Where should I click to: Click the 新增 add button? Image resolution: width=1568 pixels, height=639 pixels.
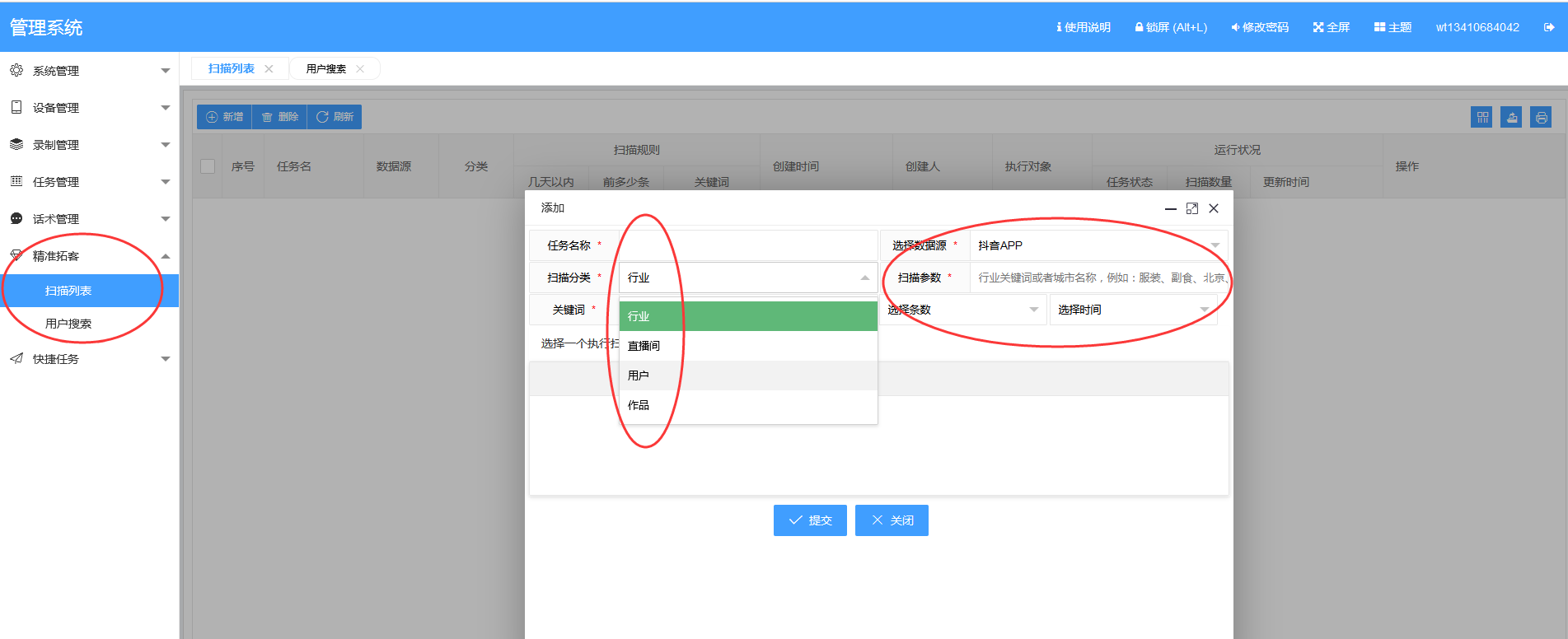224,117
